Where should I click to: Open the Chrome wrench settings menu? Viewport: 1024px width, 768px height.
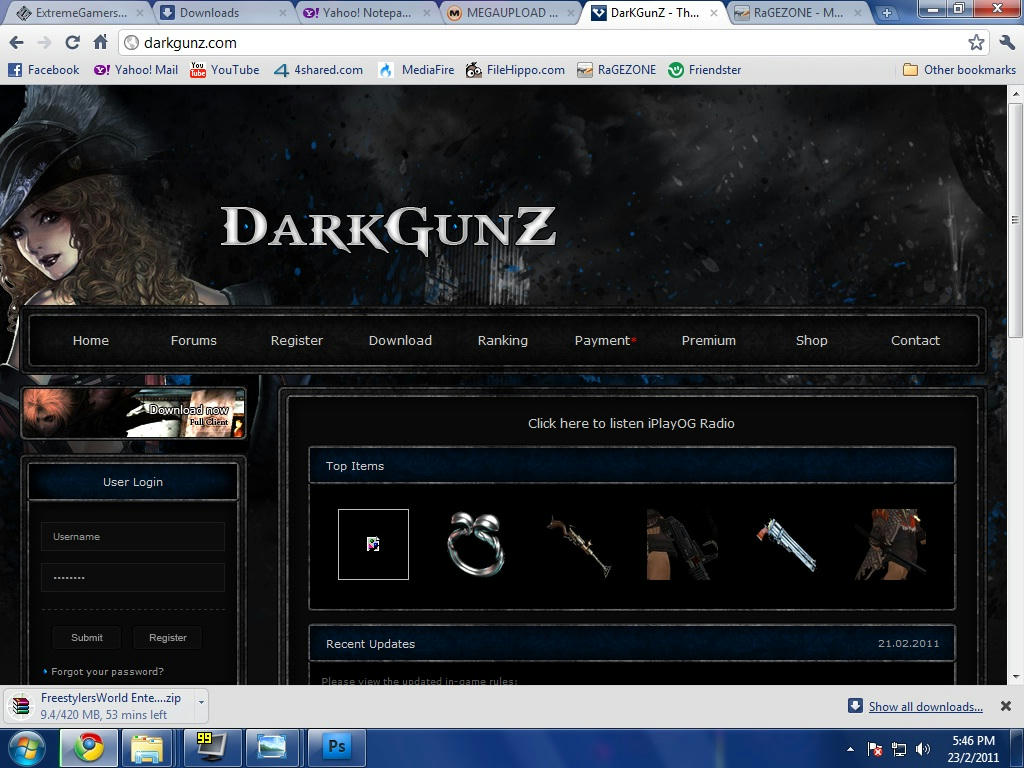coord(1006,43)
